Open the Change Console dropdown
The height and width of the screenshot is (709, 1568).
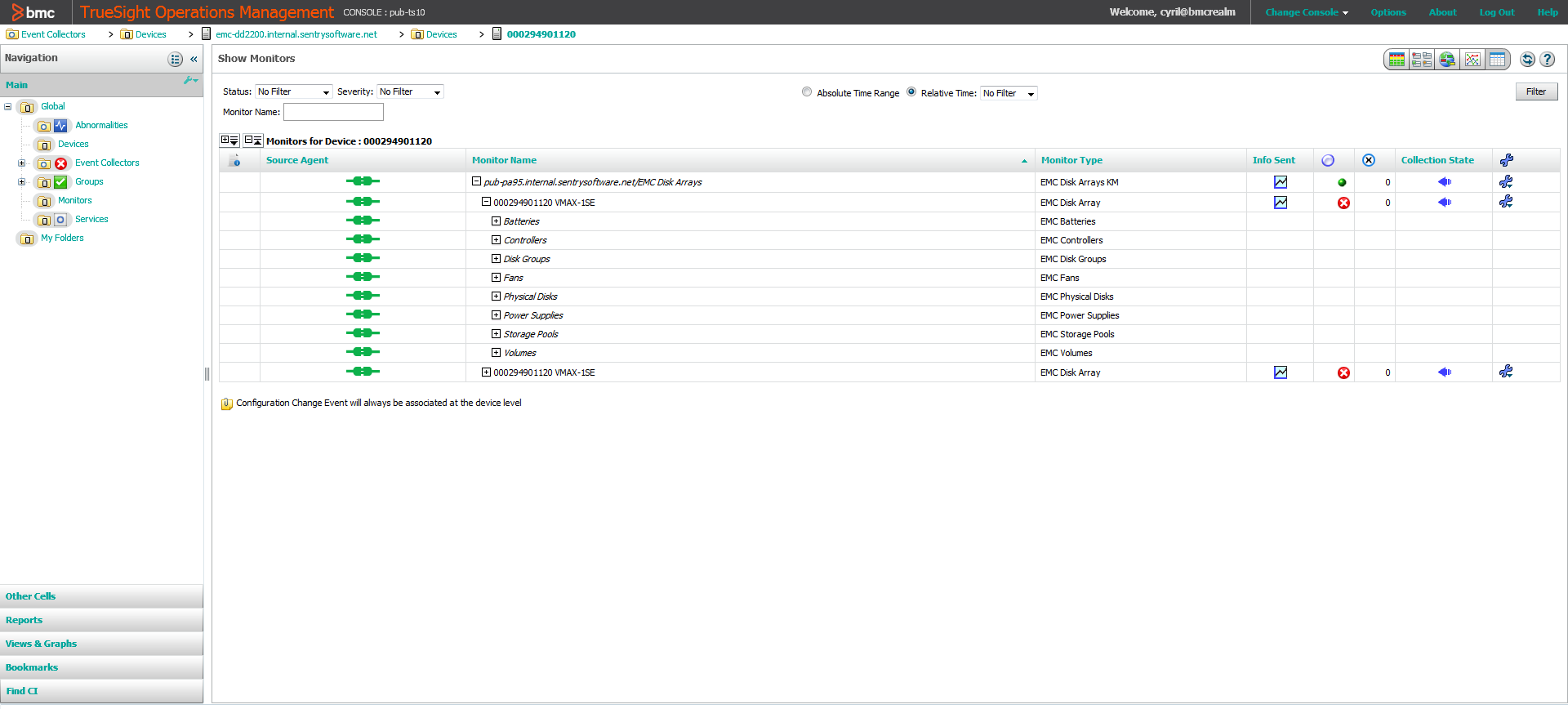point(1307,12)
